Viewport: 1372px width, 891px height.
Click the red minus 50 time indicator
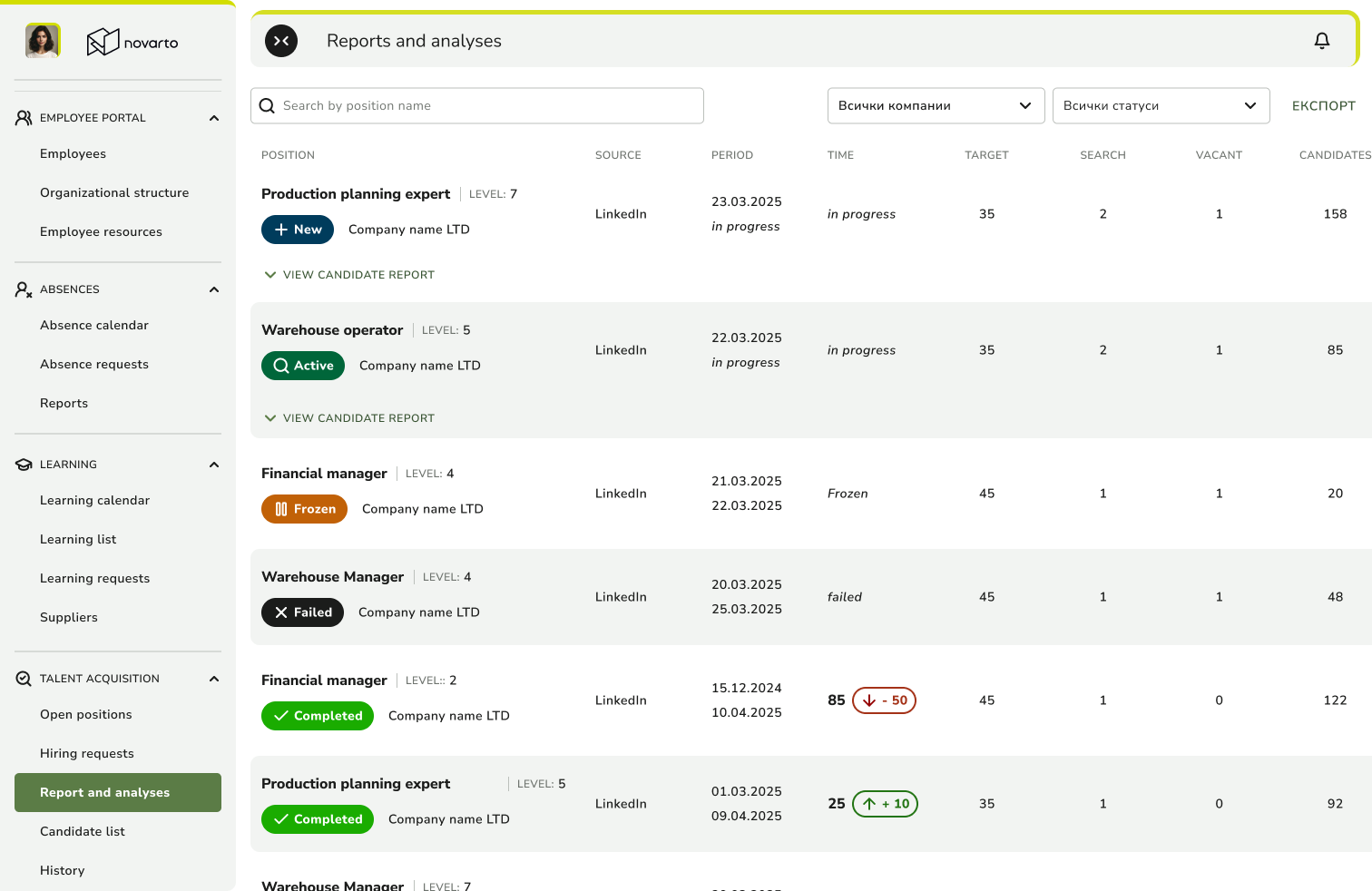(884, 700)
